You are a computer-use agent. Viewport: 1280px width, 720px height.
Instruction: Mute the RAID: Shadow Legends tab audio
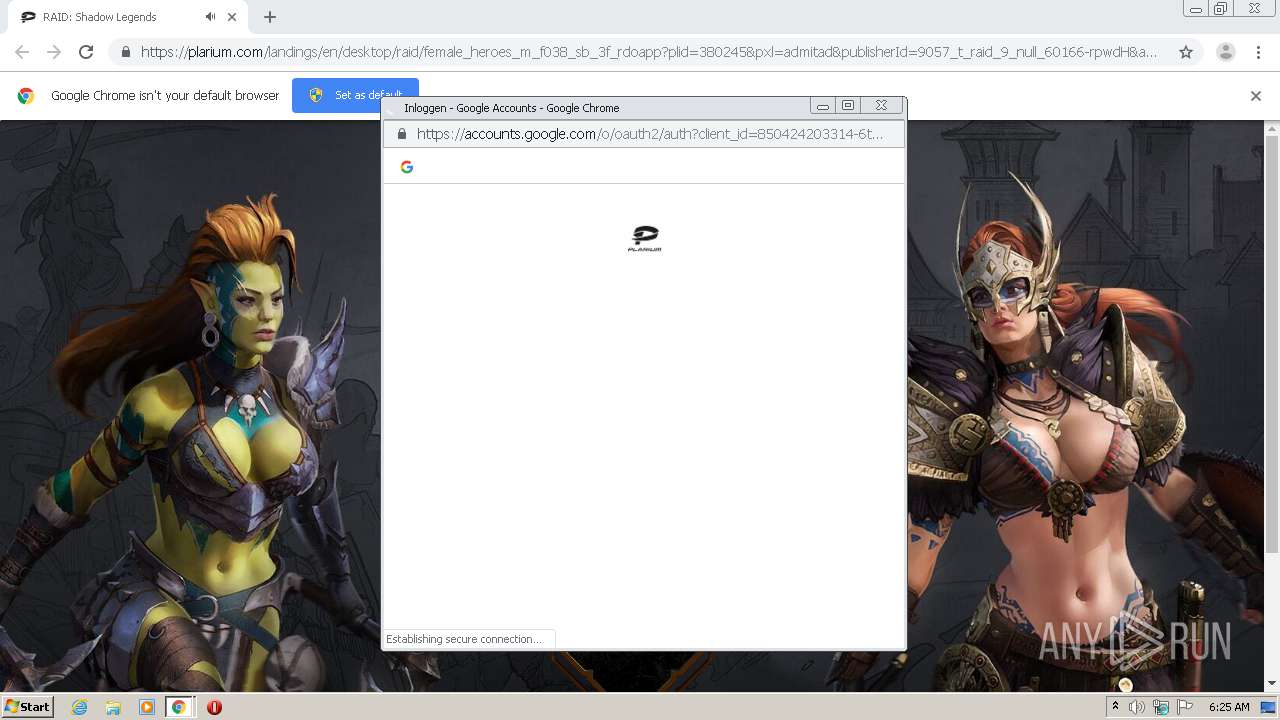(210, 17)
